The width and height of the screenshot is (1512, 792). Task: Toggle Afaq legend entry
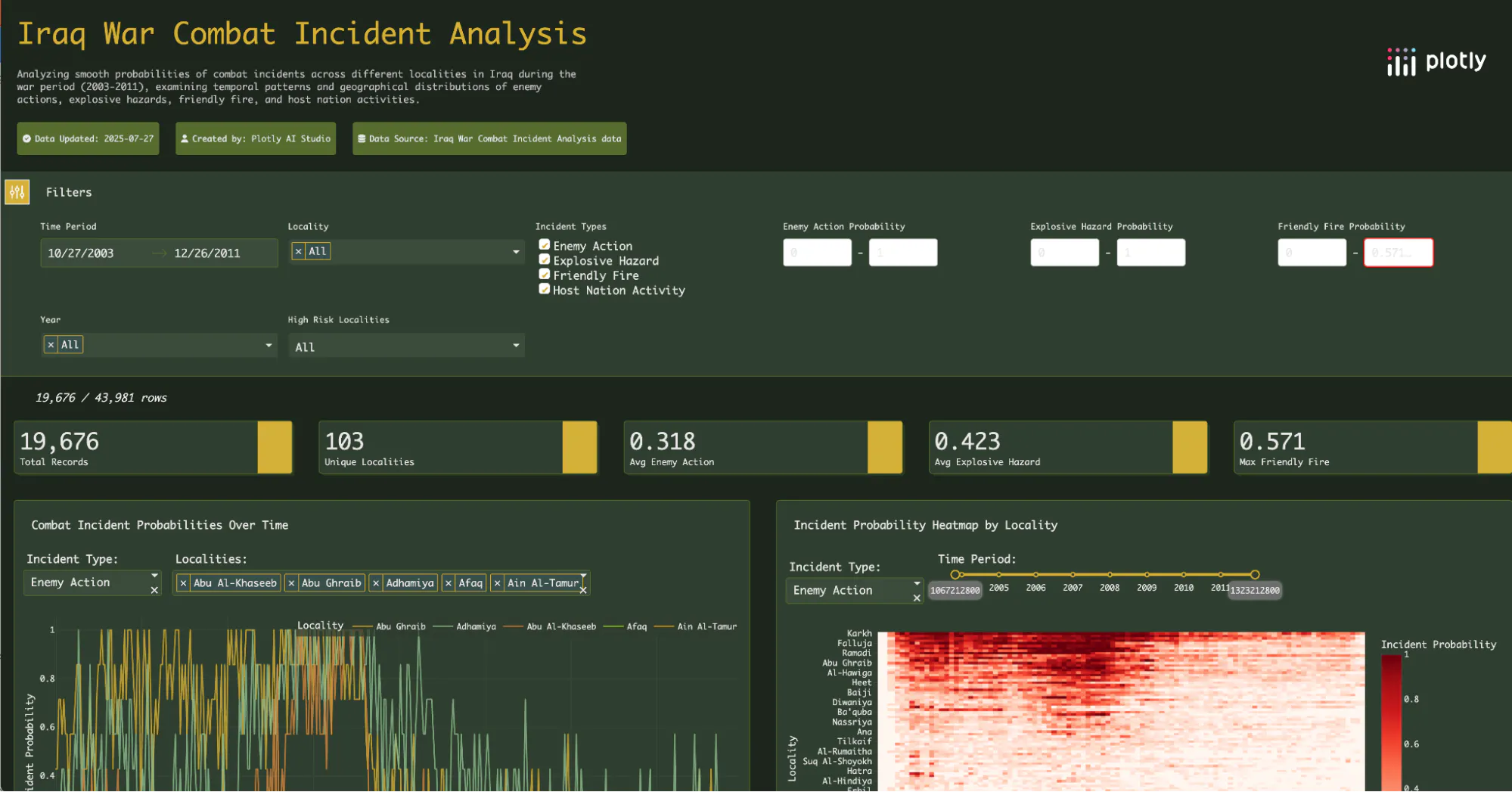click(x=626, y=626)
